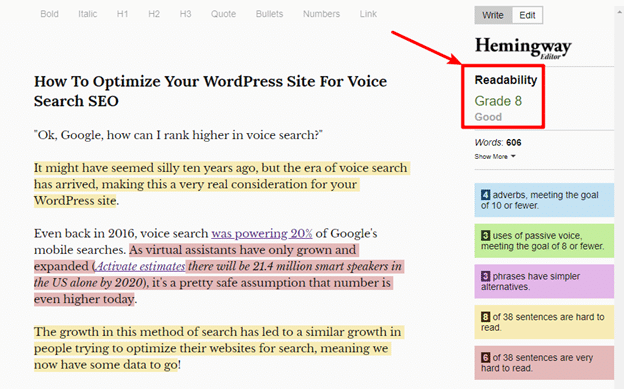Format selection as Quote

click(x=223, y=14)
